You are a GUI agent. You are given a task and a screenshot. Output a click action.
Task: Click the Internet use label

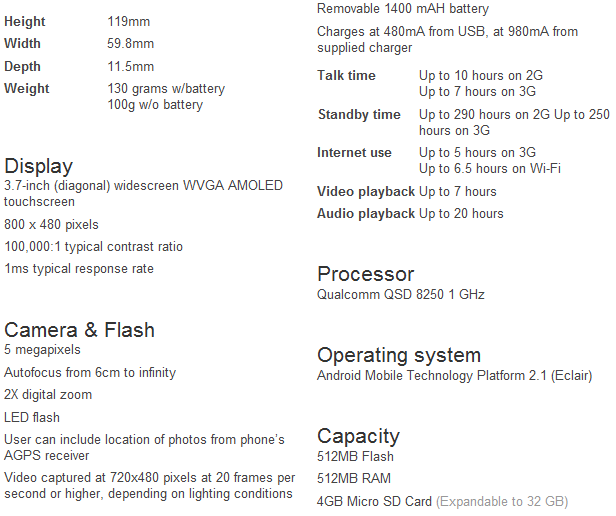[x=354, y=152]
